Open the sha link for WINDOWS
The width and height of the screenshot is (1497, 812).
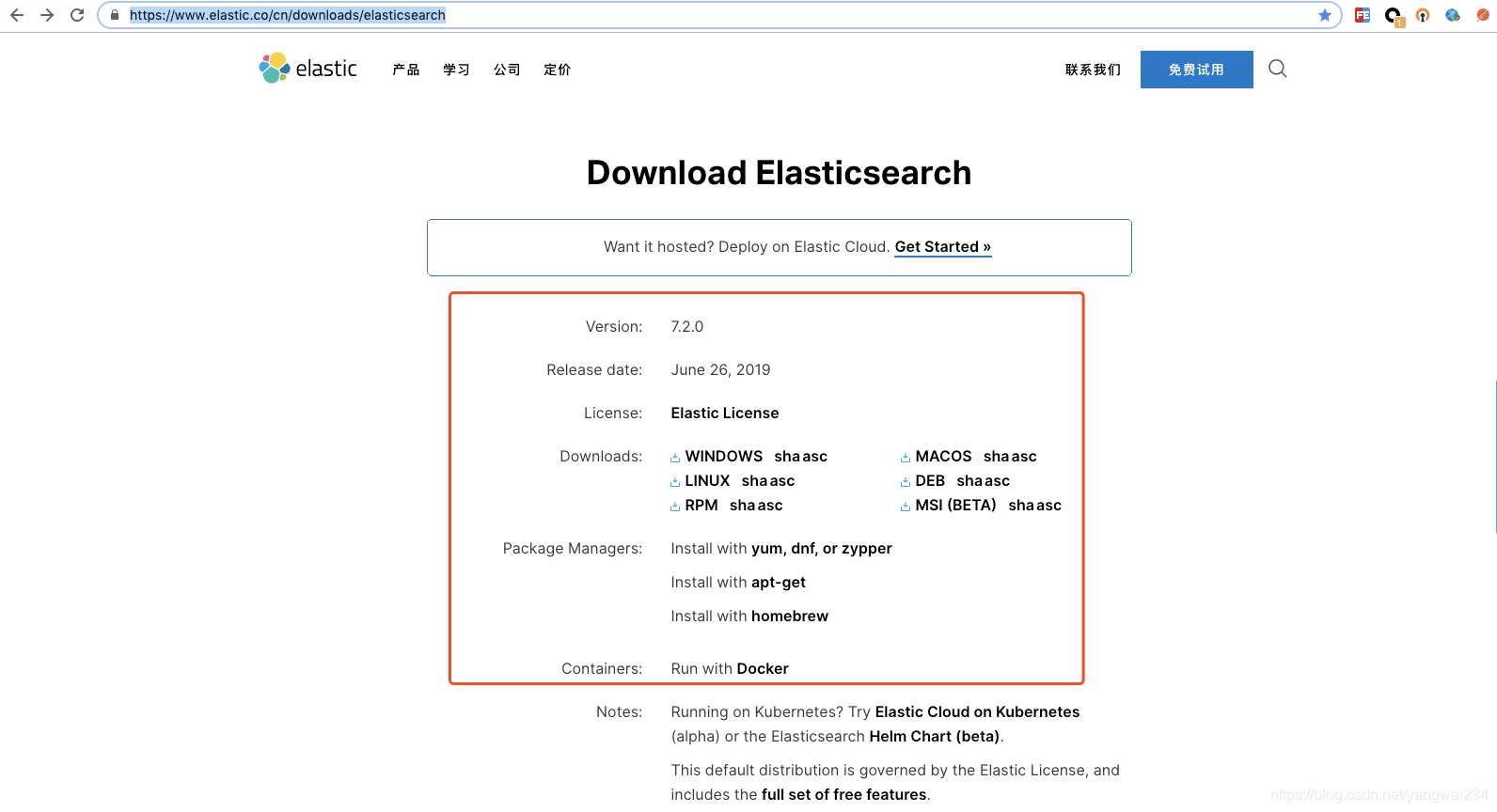click(787, 456)
